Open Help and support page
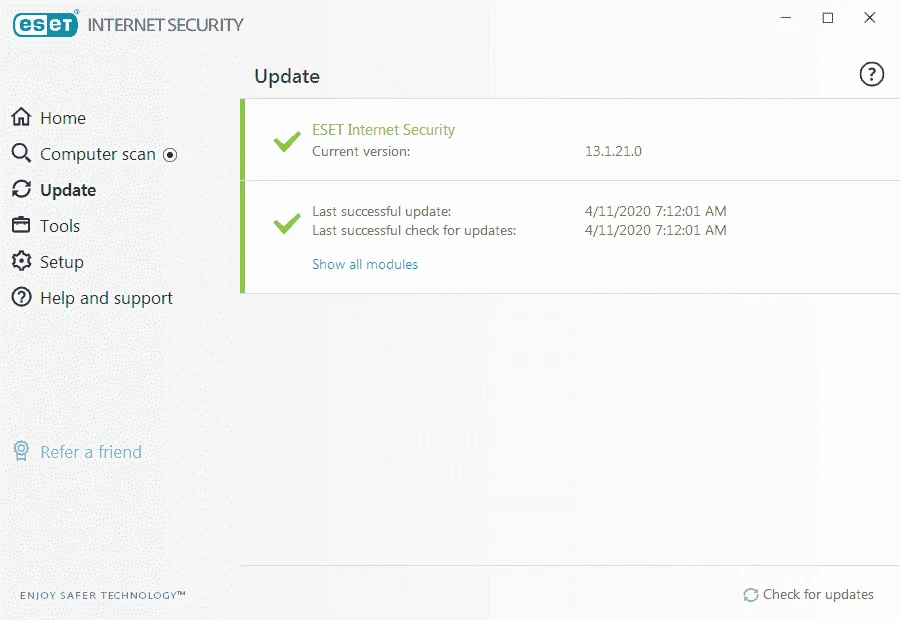 point(106,299)
